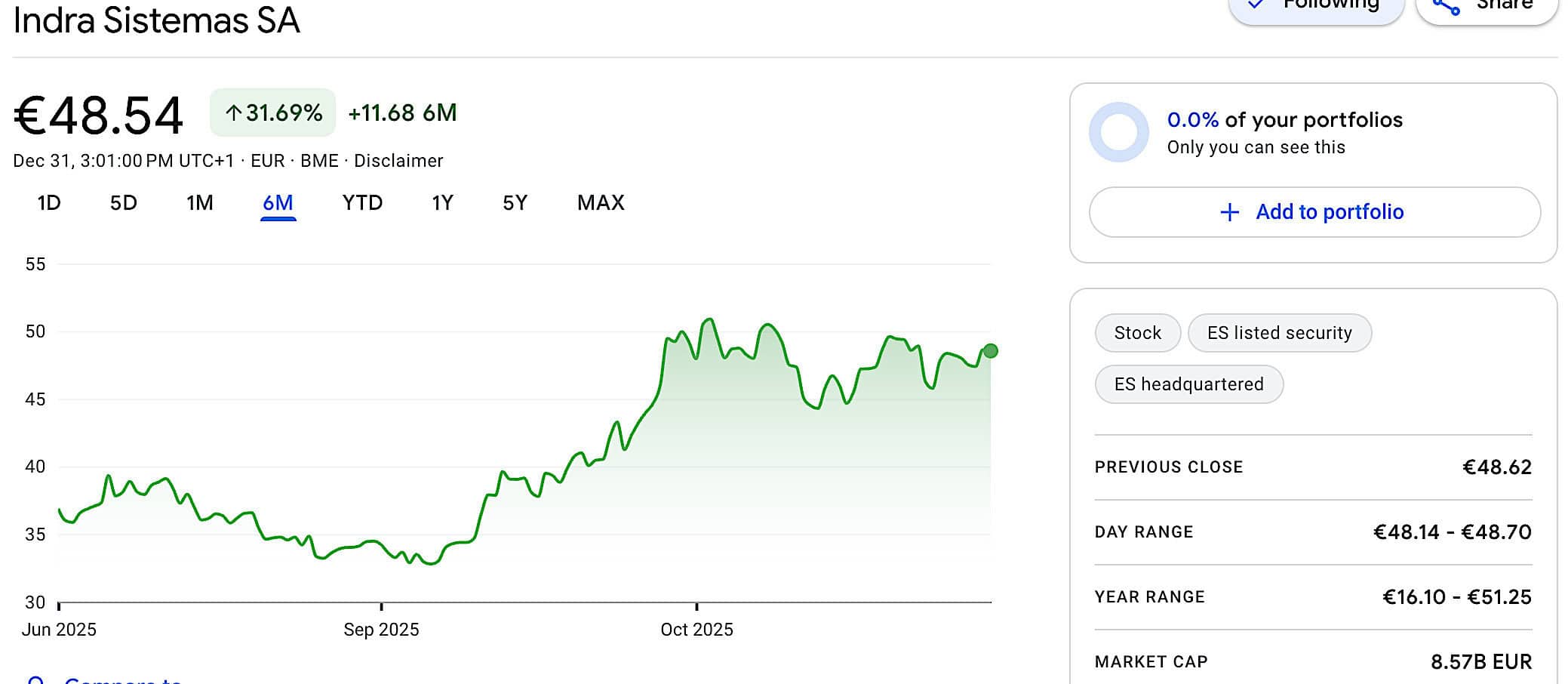Click the YEAR RANGE label
This screenshot has height=684, width=1568.
(1150, 597)
